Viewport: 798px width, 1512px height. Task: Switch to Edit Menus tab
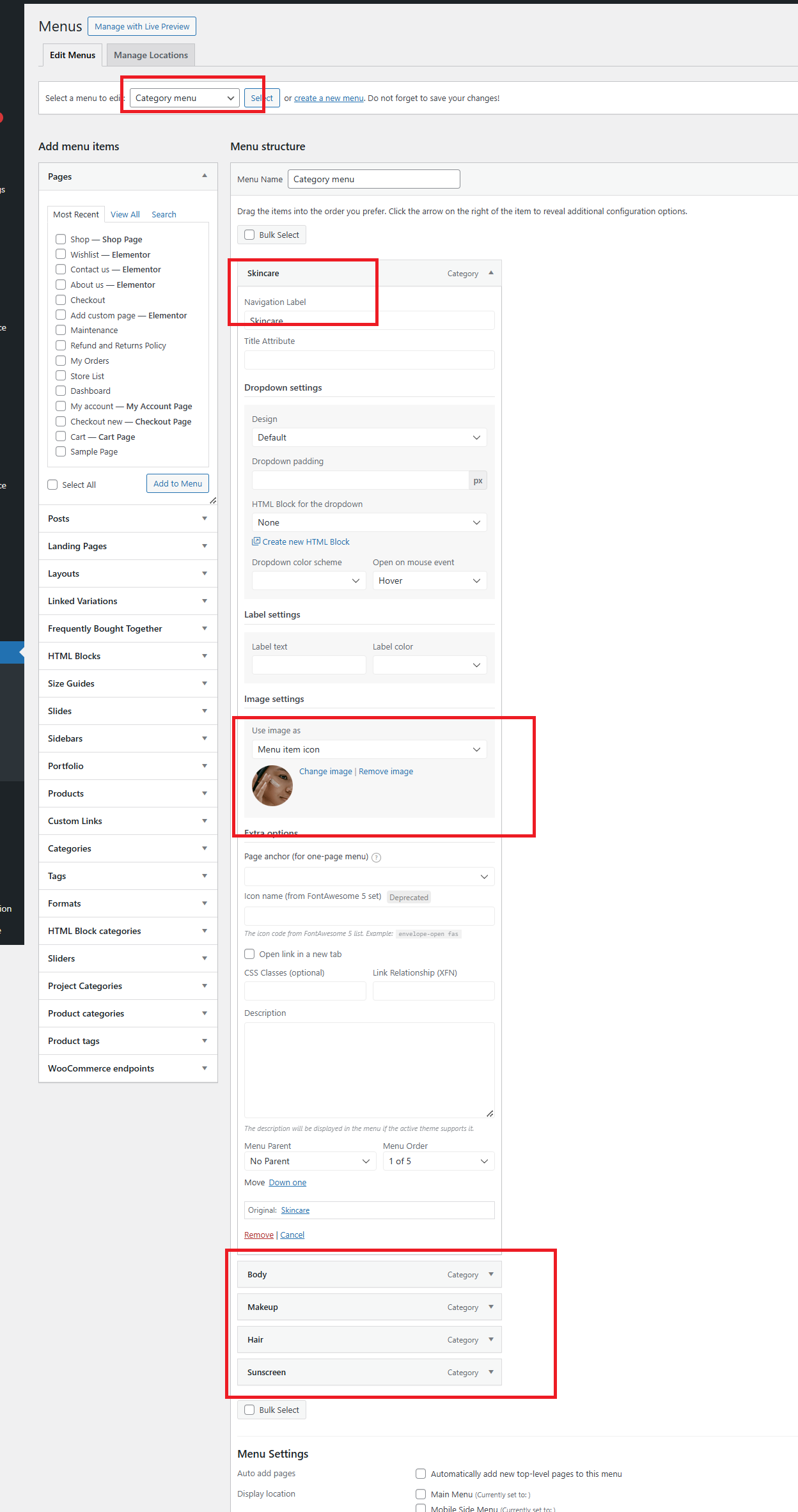pos(72,55)
